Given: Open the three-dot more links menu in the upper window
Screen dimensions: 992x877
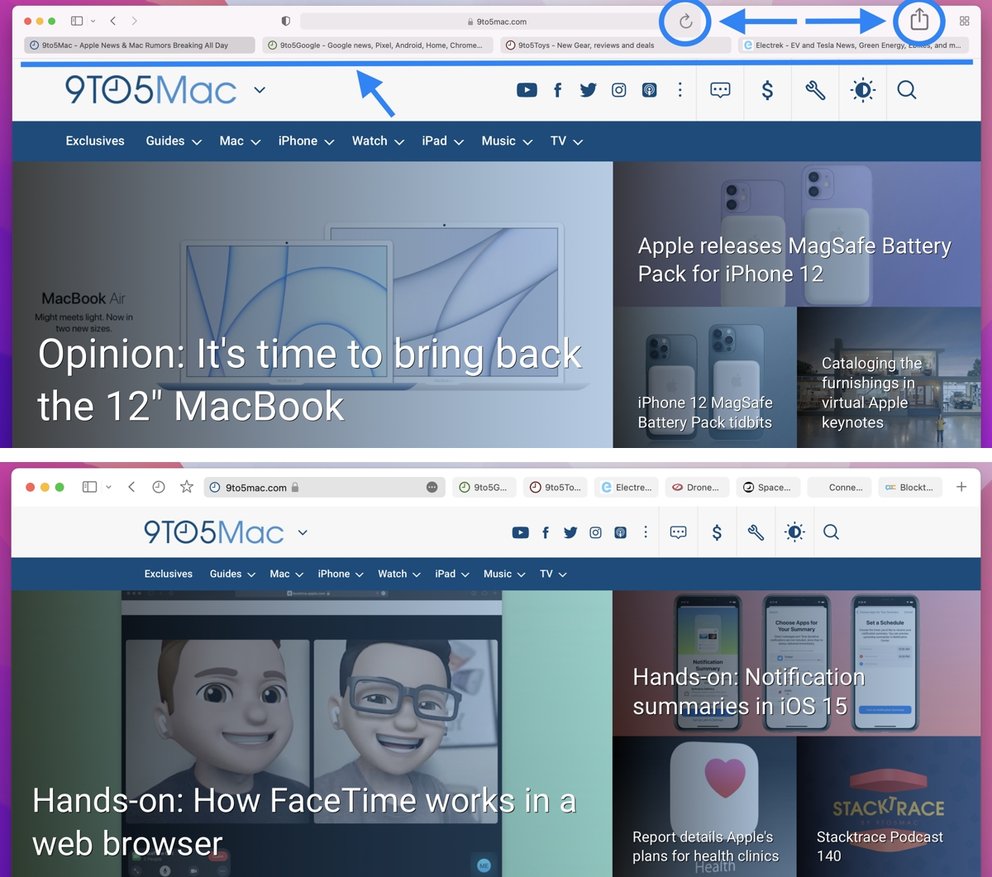Looking at the screenshot, I should pyautogui.click(x=680, y=90).
